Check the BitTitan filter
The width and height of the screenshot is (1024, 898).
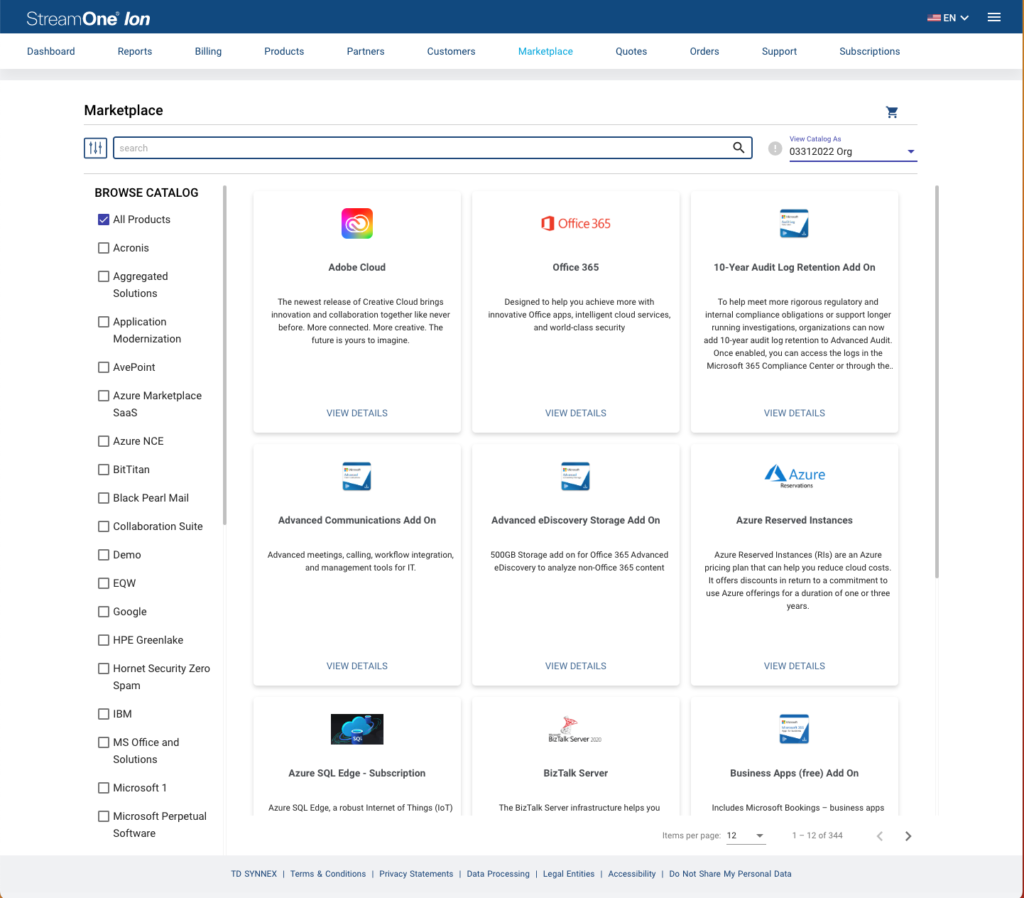[103, 470]
